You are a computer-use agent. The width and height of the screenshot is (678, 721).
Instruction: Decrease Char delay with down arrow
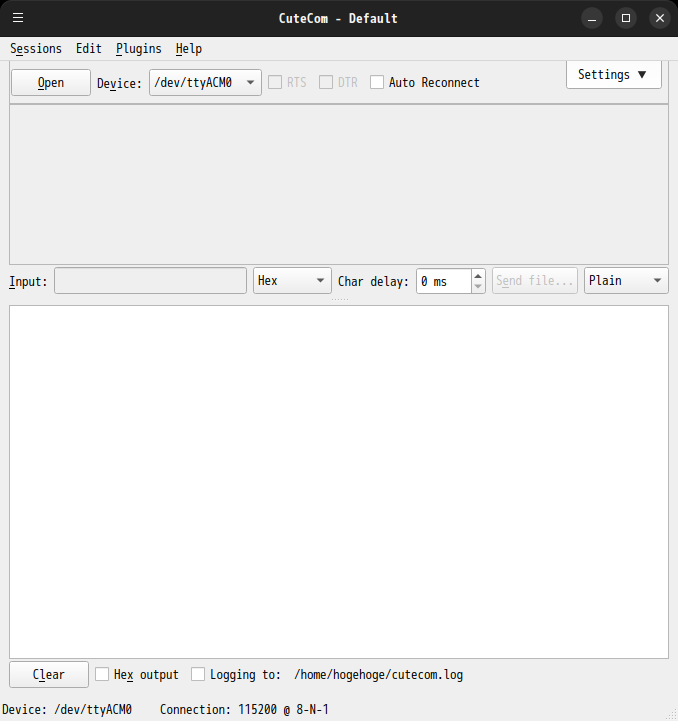point(478,286)
